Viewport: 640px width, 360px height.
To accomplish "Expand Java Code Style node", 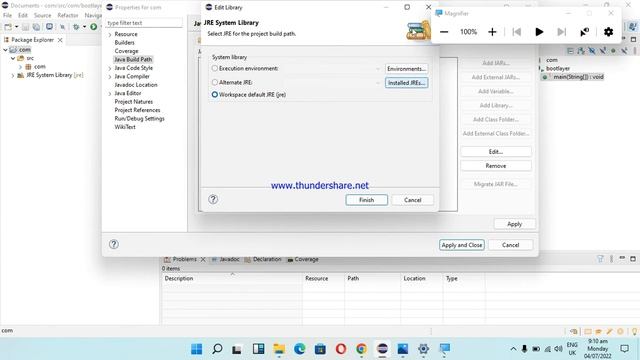I will pyautogui.click(x=110, y=68).
